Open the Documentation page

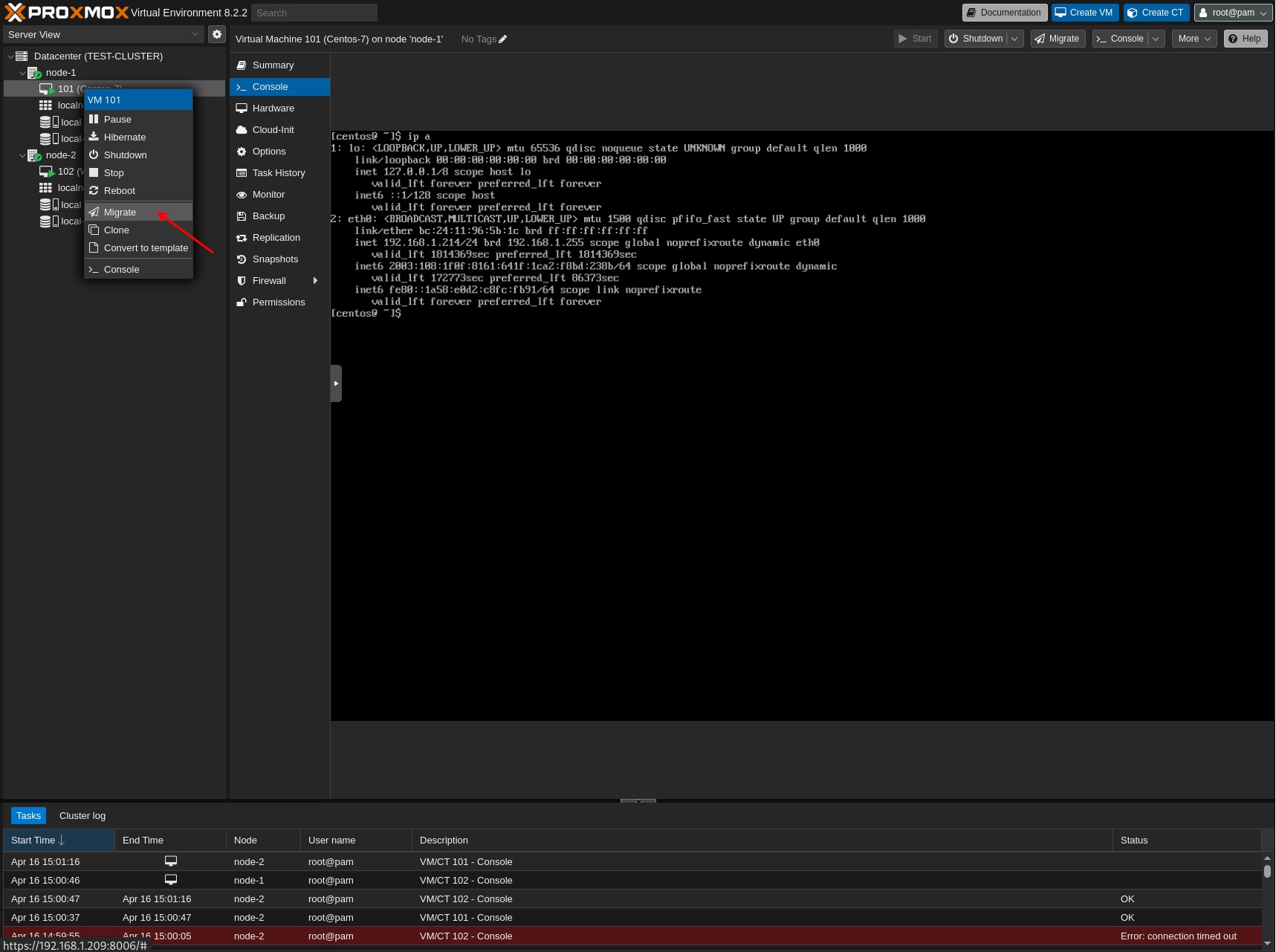[1004, 12]
